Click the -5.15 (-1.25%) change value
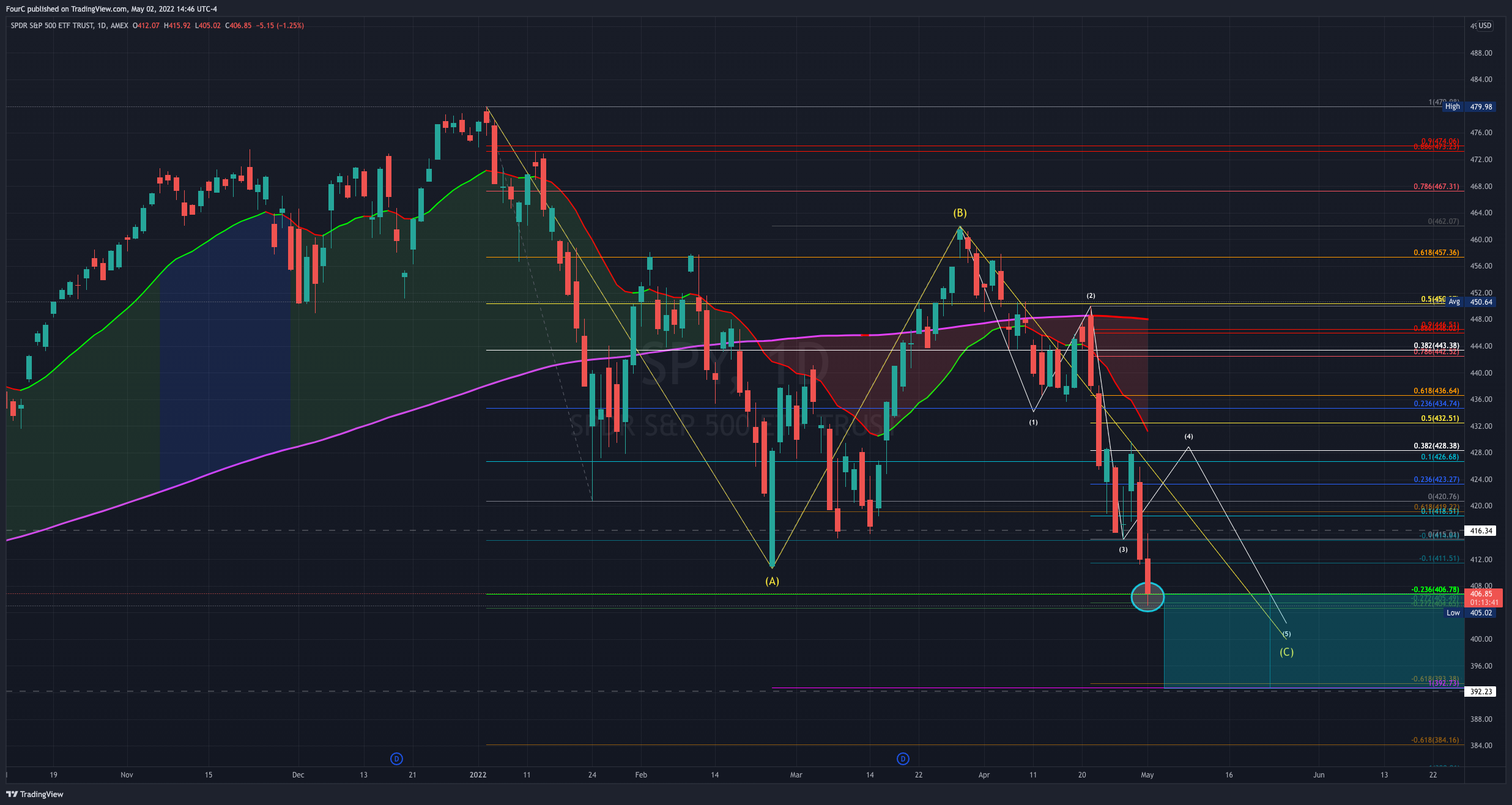The height and width of the screenshot is (805, 1512). (280, 26)
